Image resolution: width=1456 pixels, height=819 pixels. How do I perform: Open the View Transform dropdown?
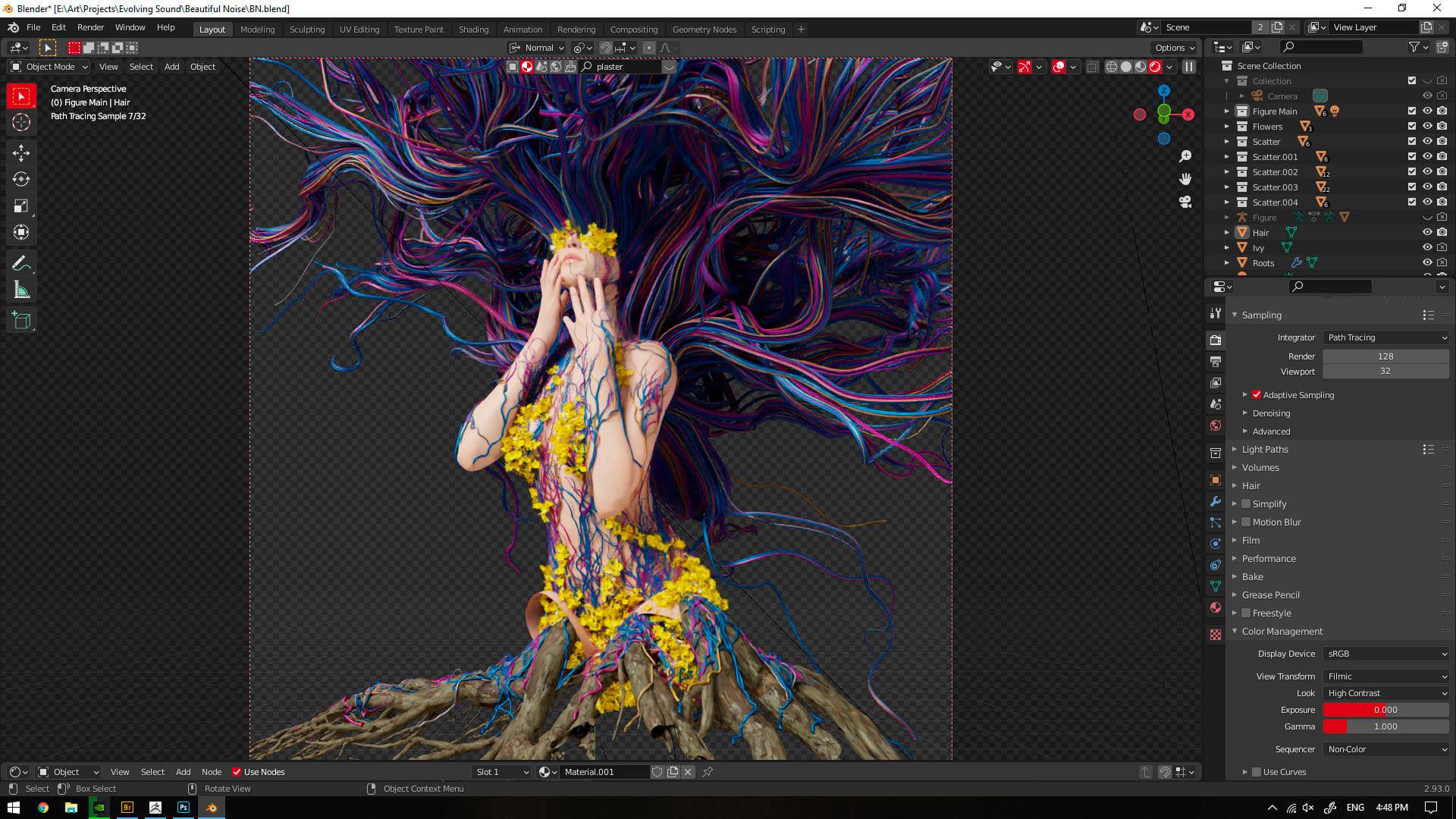pyautogui.click(x=1386, y=676)
